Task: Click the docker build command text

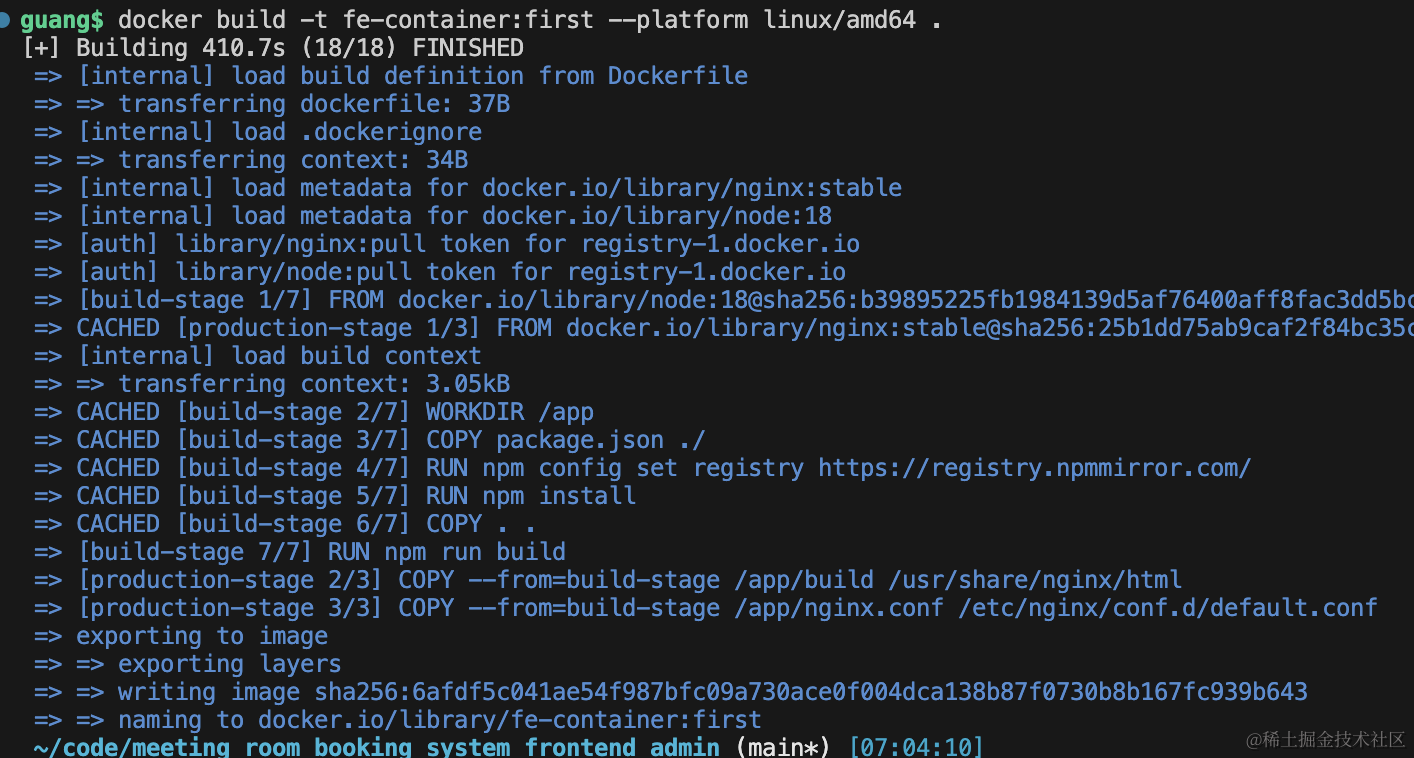Action: coord(530,20)
